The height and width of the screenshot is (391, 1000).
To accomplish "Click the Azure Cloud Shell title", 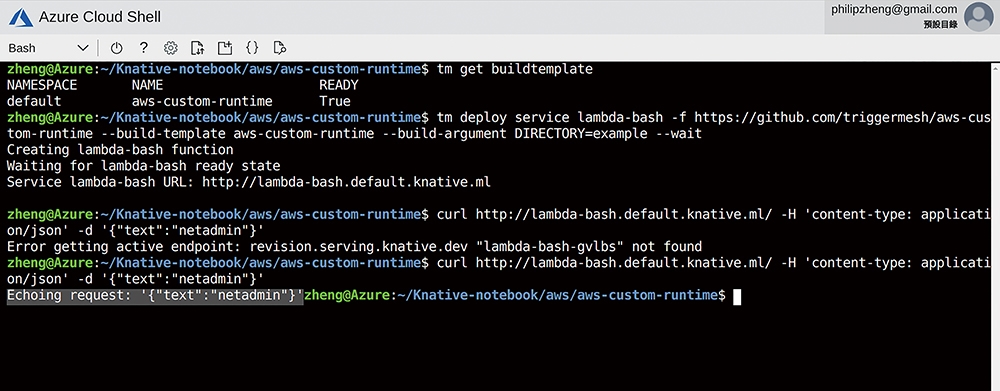I will point(100,17).
